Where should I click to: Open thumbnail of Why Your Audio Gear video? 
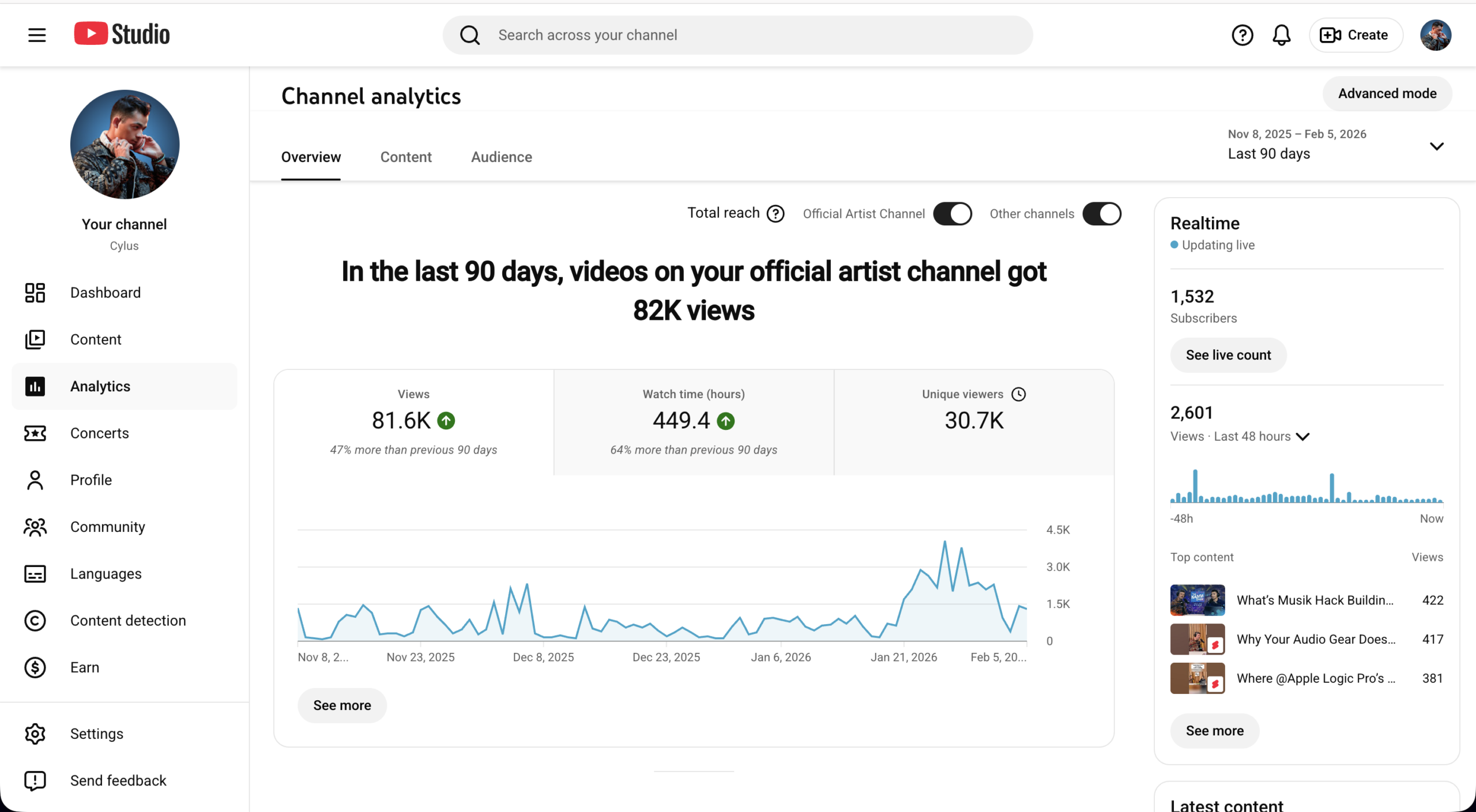coord(1198,639)
